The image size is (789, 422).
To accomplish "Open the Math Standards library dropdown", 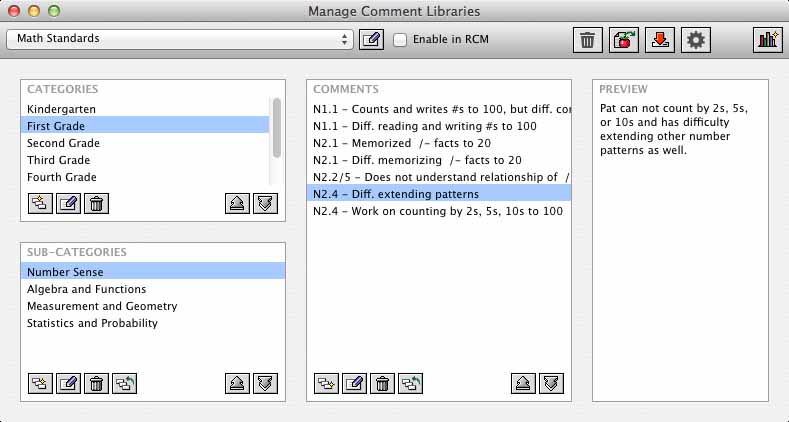I will (x=180, y=39).
